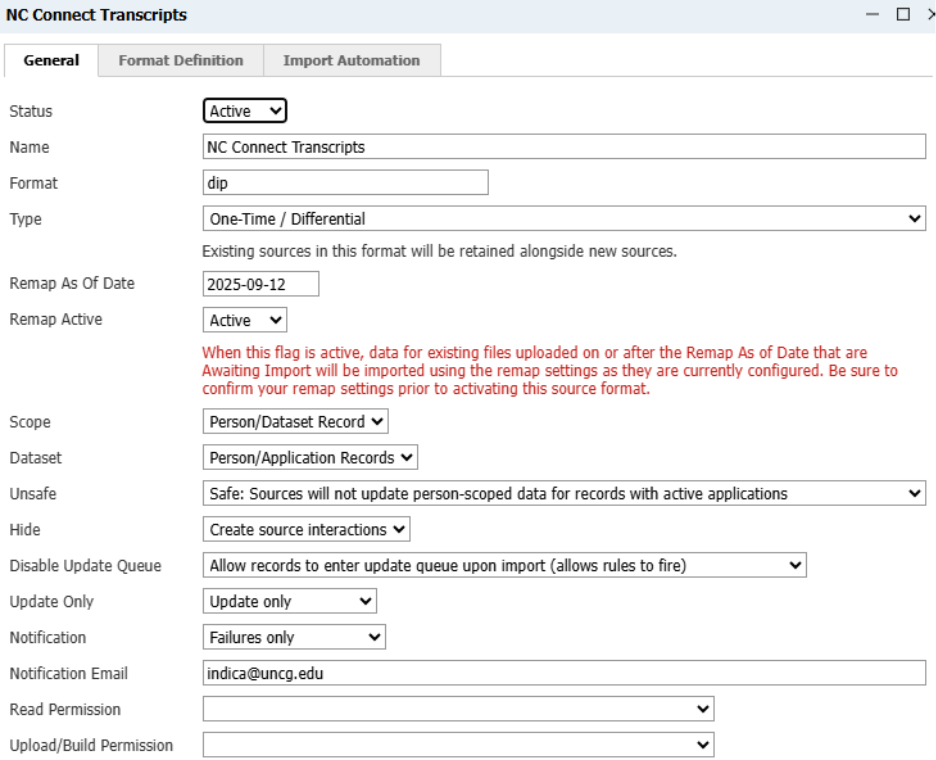Screen dimensions: 936x760
Task: Expand the Type dropdown
Action: pos(564,219)
